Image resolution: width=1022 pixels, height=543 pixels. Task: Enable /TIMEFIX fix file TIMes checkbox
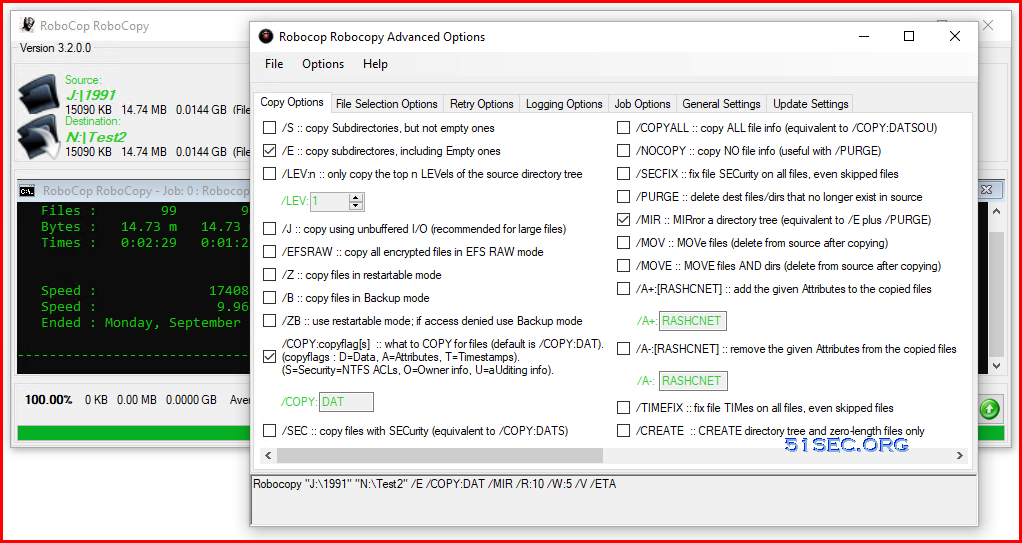[x=624, y=408]
